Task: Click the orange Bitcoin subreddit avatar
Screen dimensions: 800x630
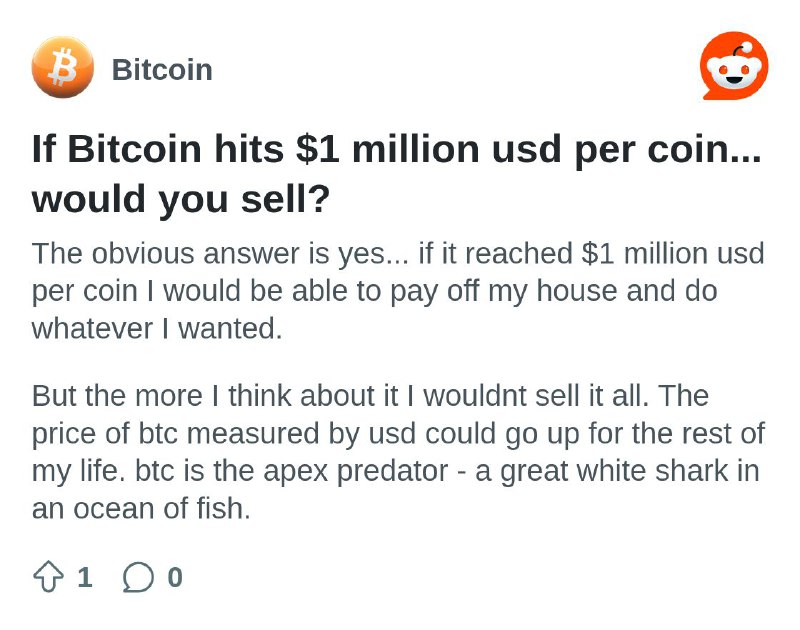Action: [63, 67]
